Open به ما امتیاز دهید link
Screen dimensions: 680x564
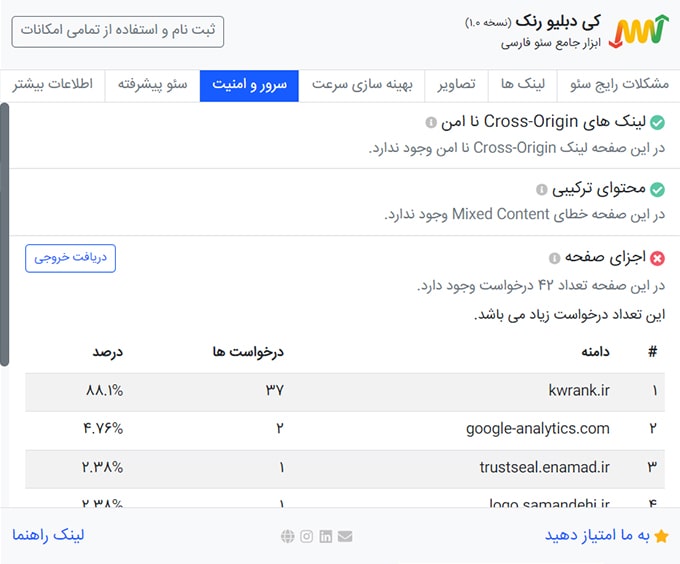[x=597, y=536]
